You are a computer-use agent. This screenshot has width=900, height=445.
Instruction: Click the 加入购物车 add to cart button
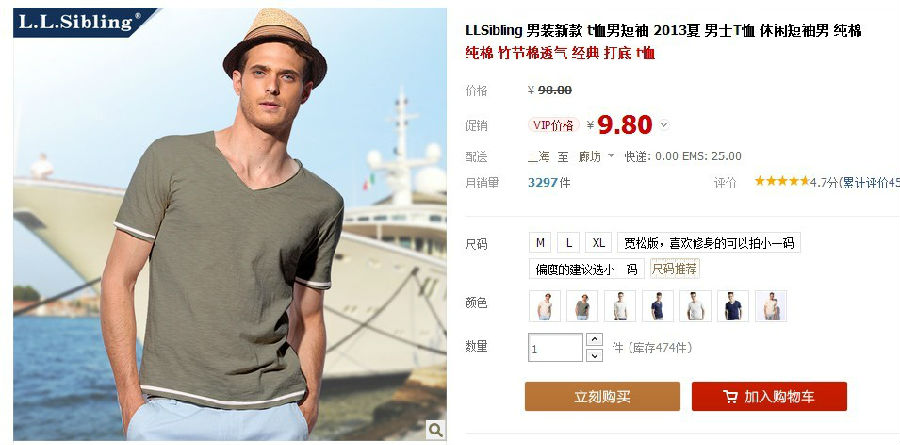[769, 397]
